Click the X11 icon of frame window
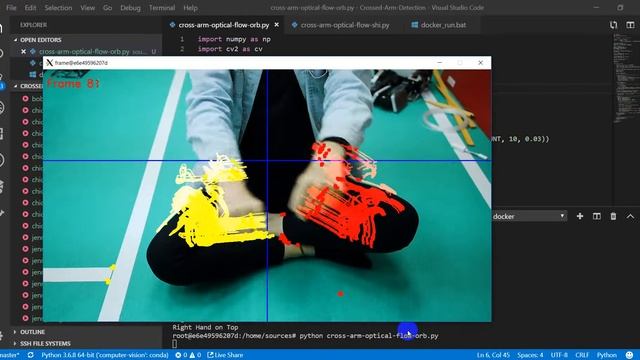 pyautogui.click(x=49, y=63)
